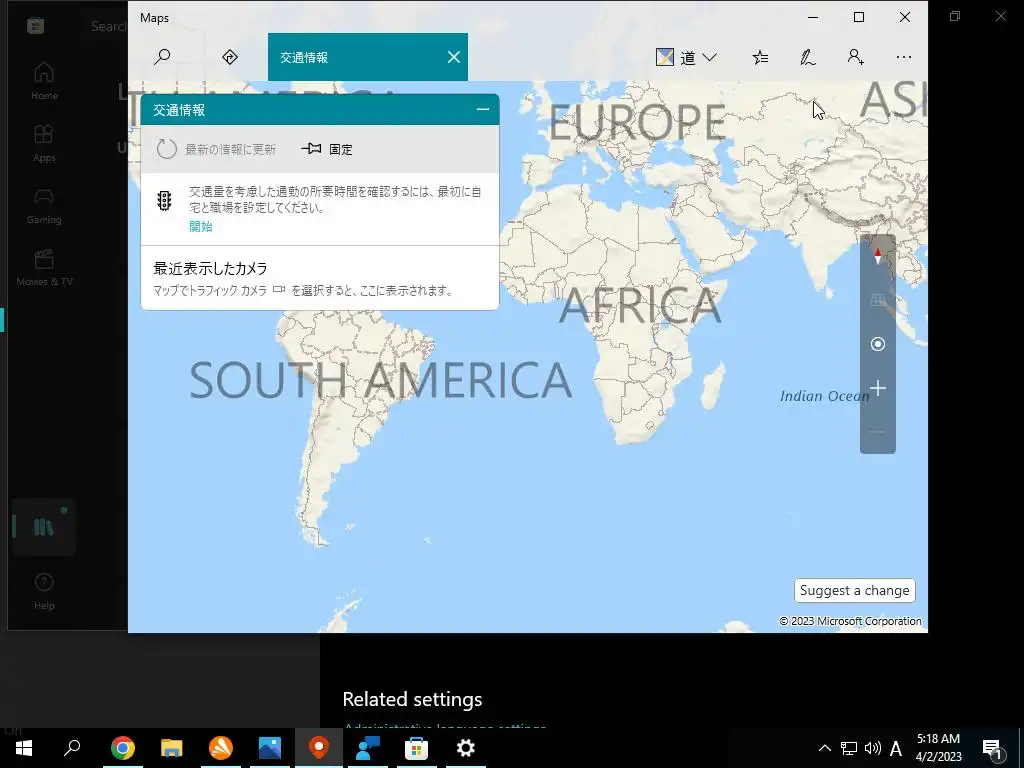
Task: Open taskbar search
Action: click(72, 748)
